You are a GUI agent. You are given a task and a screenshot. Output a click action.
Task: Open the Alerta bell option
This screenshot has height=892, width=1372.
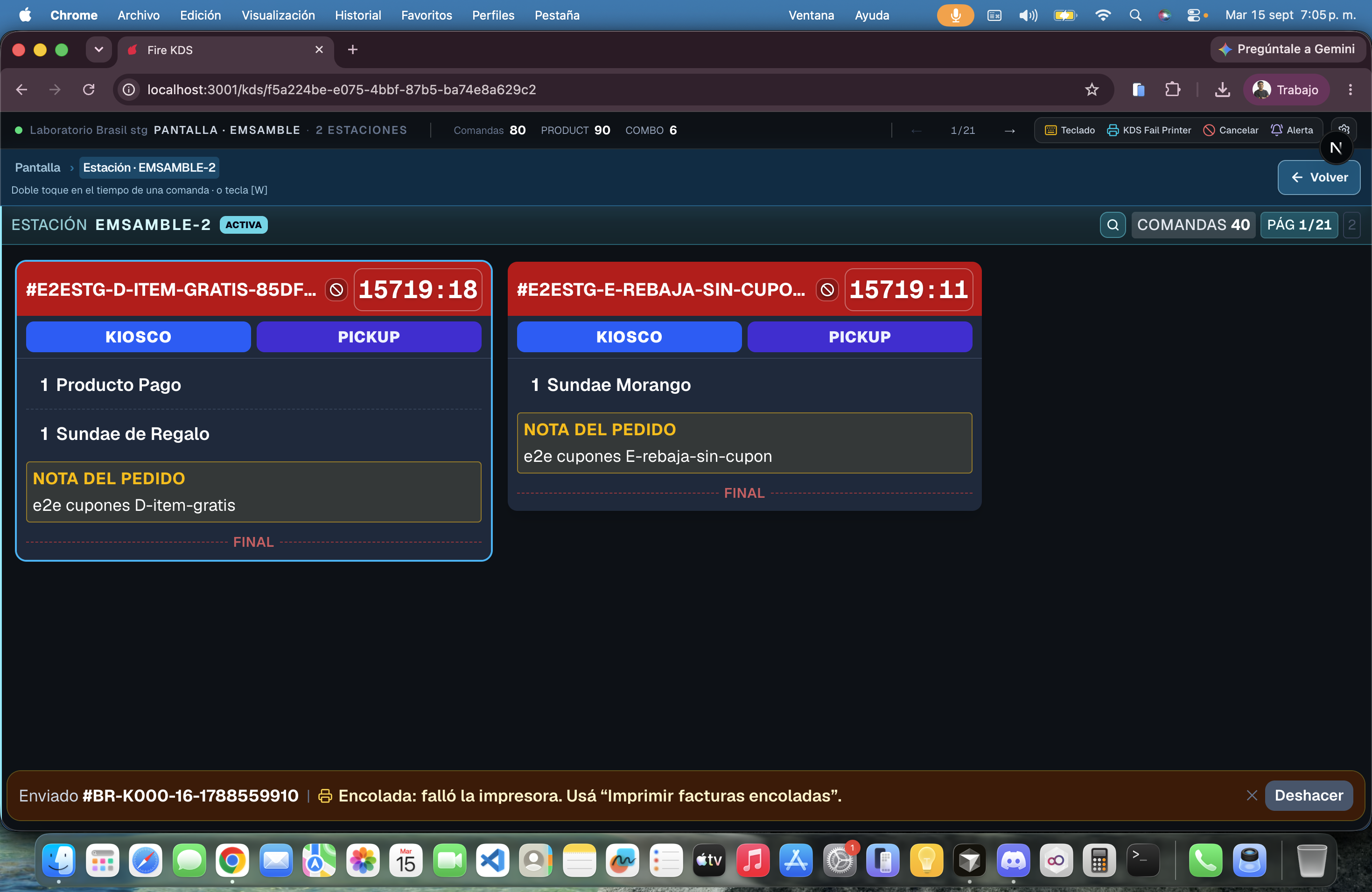1292,130
